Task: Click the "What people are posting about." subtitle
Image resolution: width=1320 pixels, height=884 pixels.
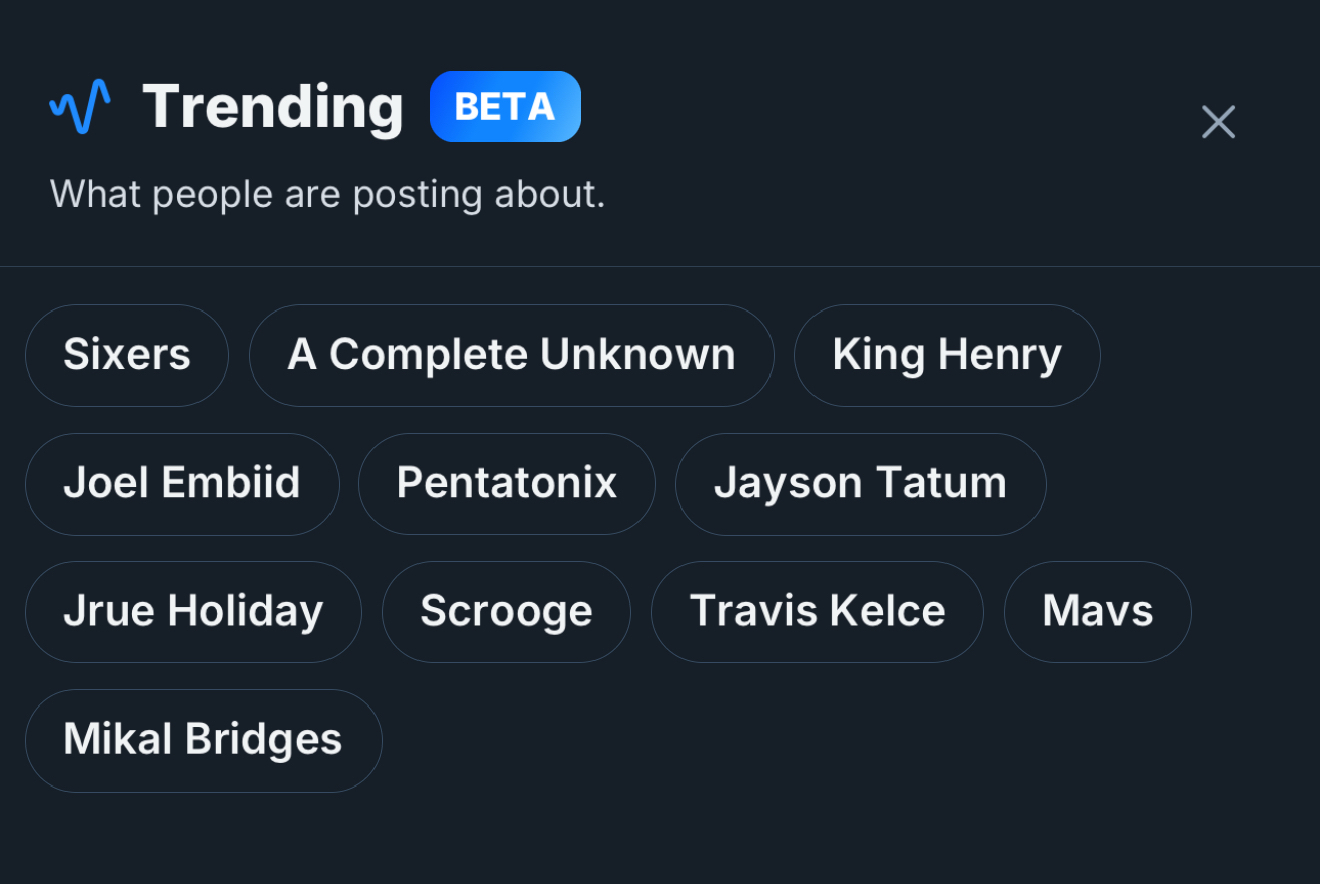Action: (327, 194)
